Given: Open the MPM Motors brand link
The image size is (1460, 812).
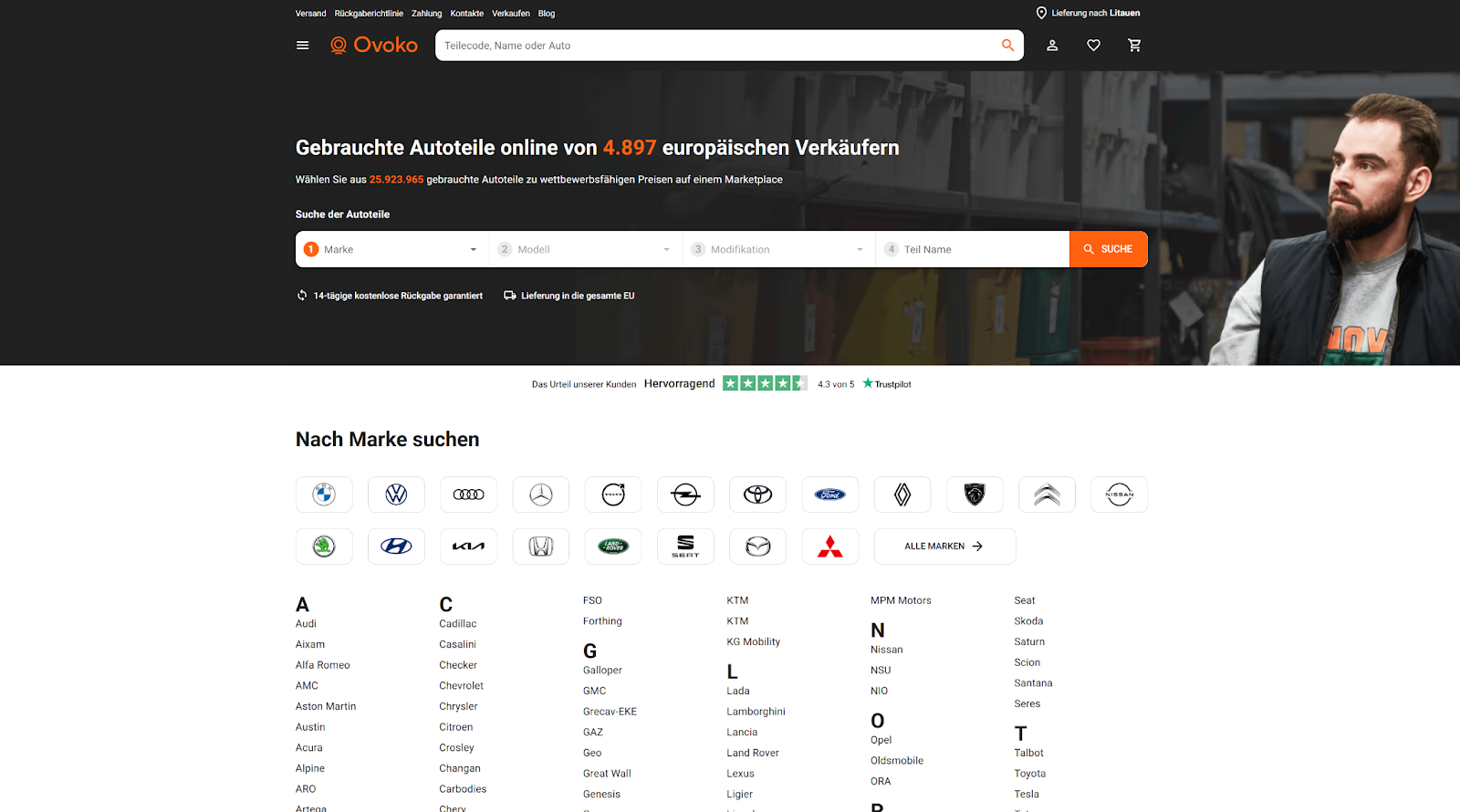Looking at the screenshot, I should [901, 600].
